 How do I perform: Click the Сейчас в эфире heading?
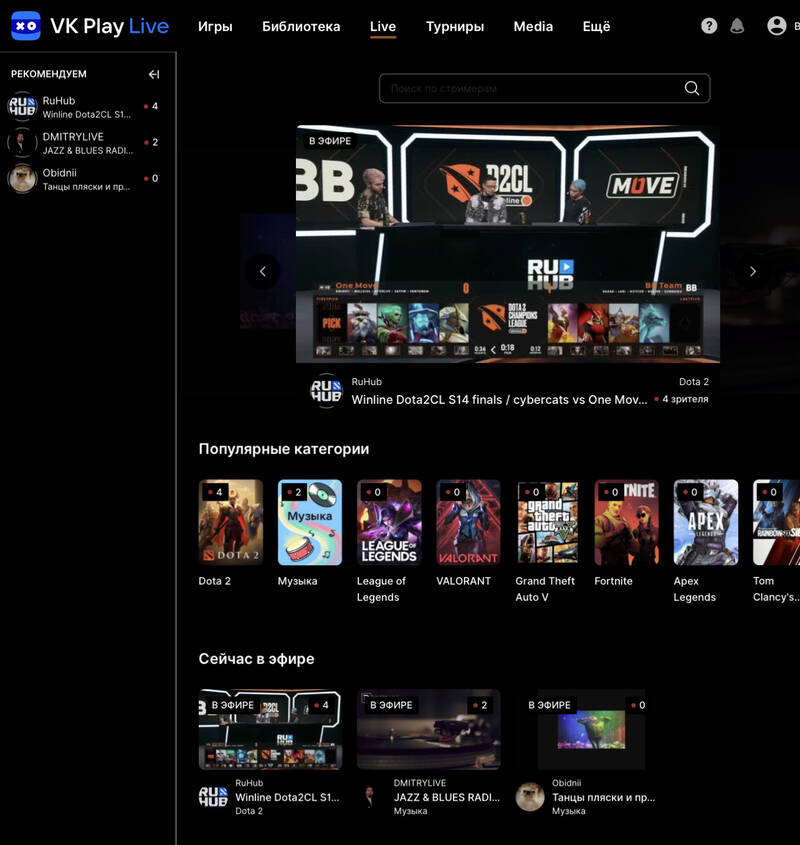click(256, 659)
